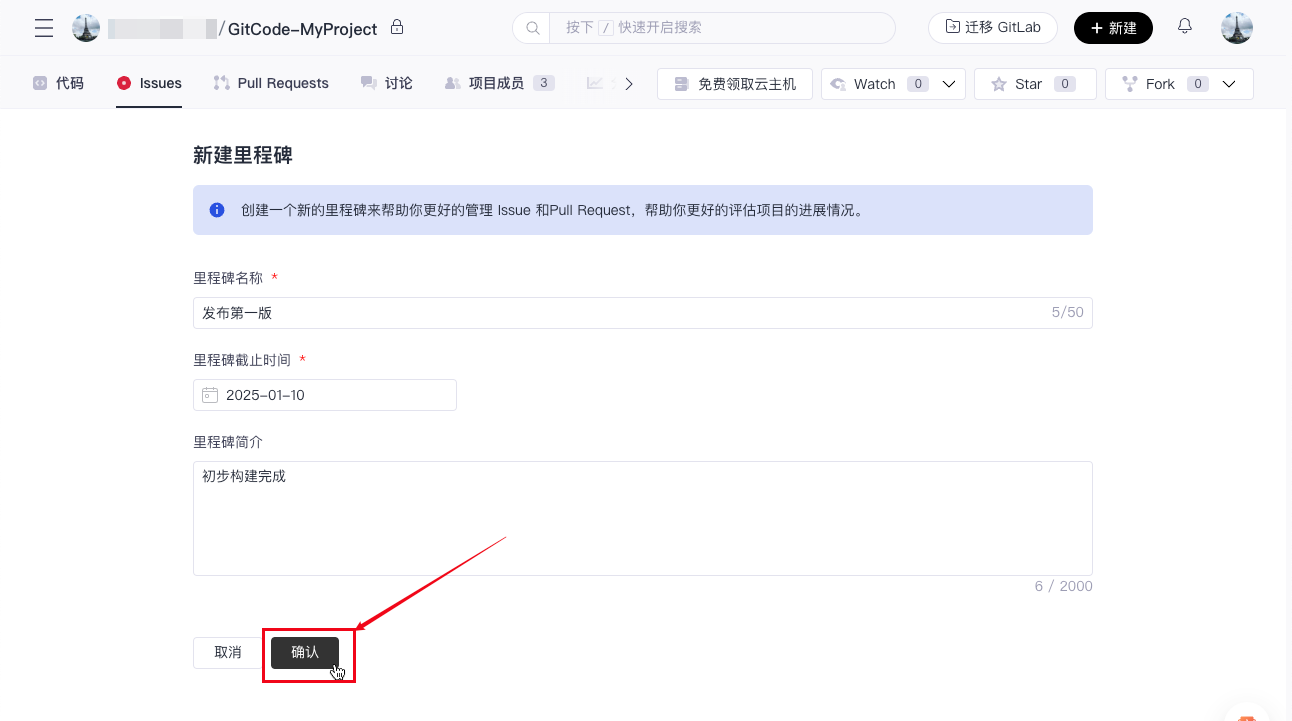Open the hamburger menu icon
The height and width of the screenshot is (721, 1292).
tap(44, 28)
